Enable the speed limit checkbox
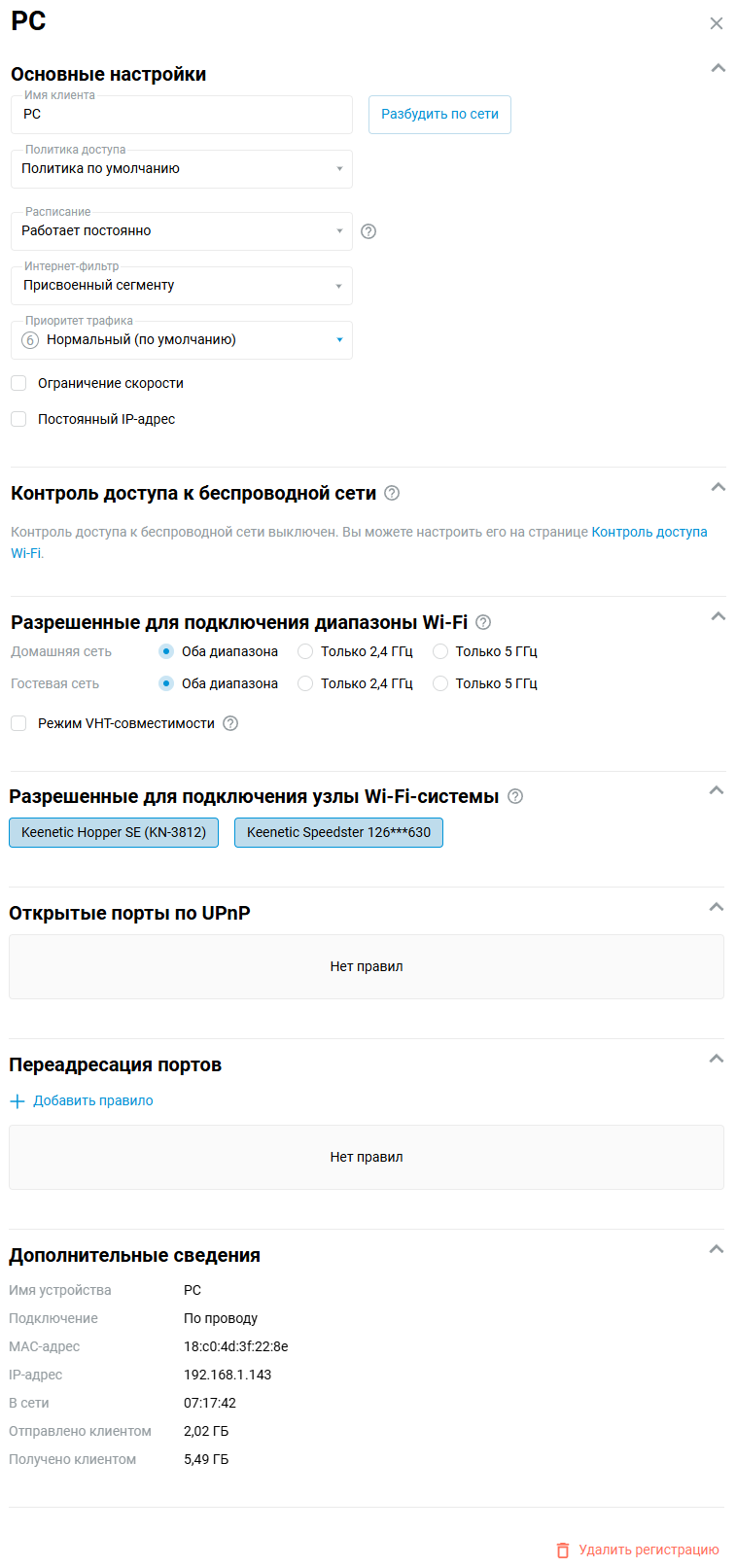 click(18, 383)
